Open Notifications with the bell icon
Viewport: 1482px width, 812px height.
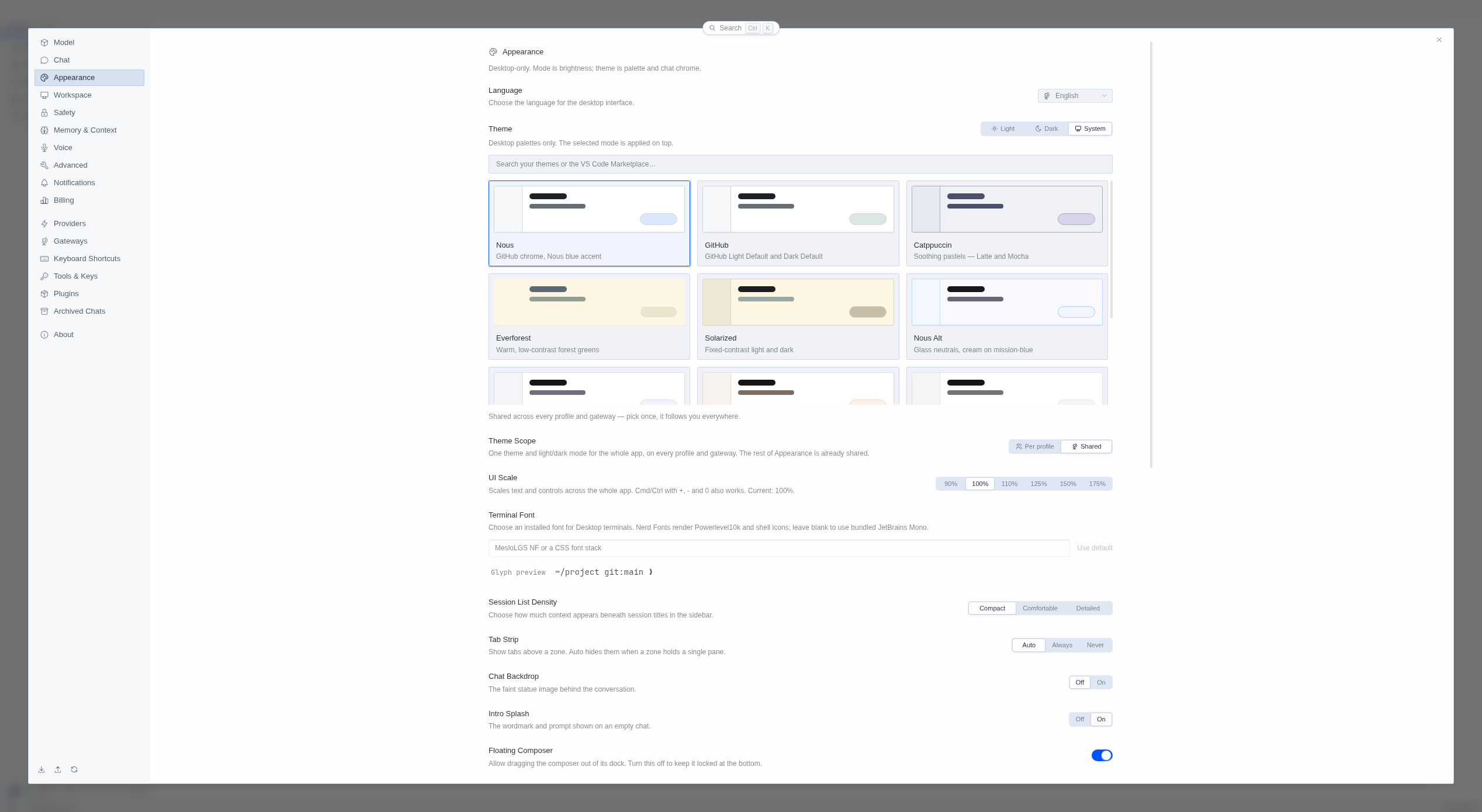89,183
